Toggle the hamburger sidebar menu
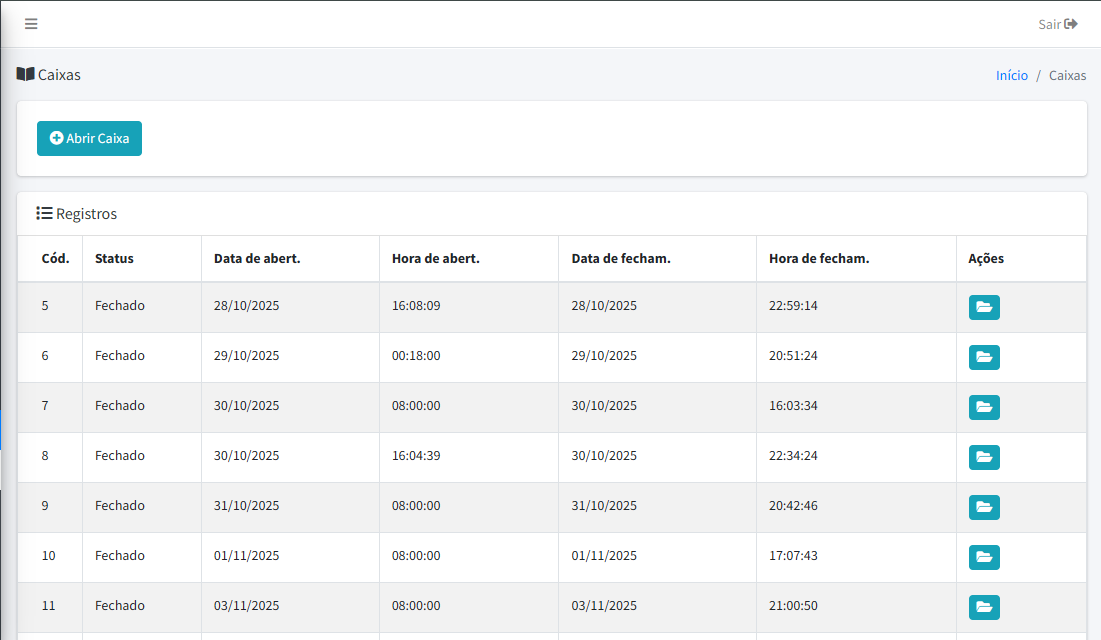Screen dimensions: 1101x640 click(31, 24)
